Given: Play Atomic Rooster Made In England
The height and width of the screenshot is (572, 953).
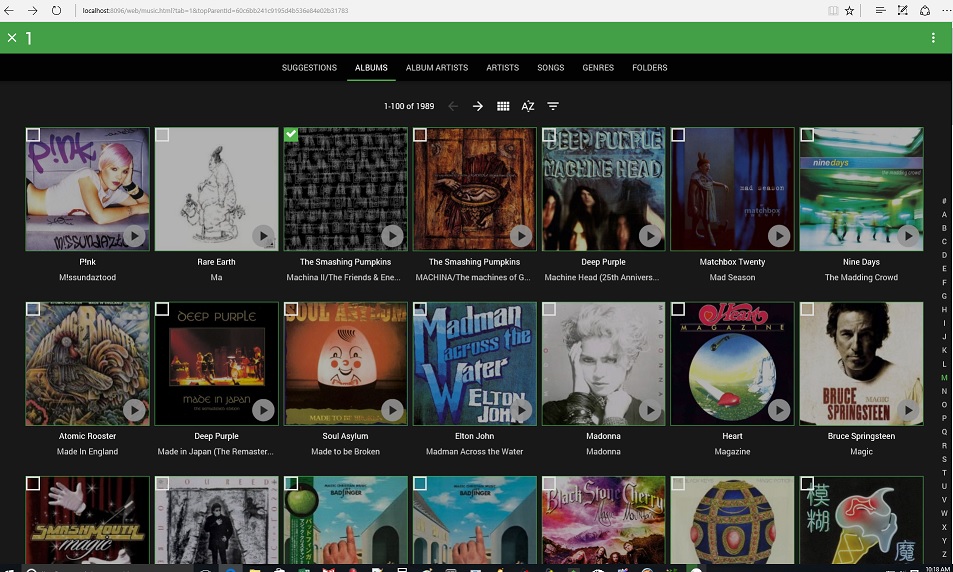Looking at the screenshot, I should (134, 410).
